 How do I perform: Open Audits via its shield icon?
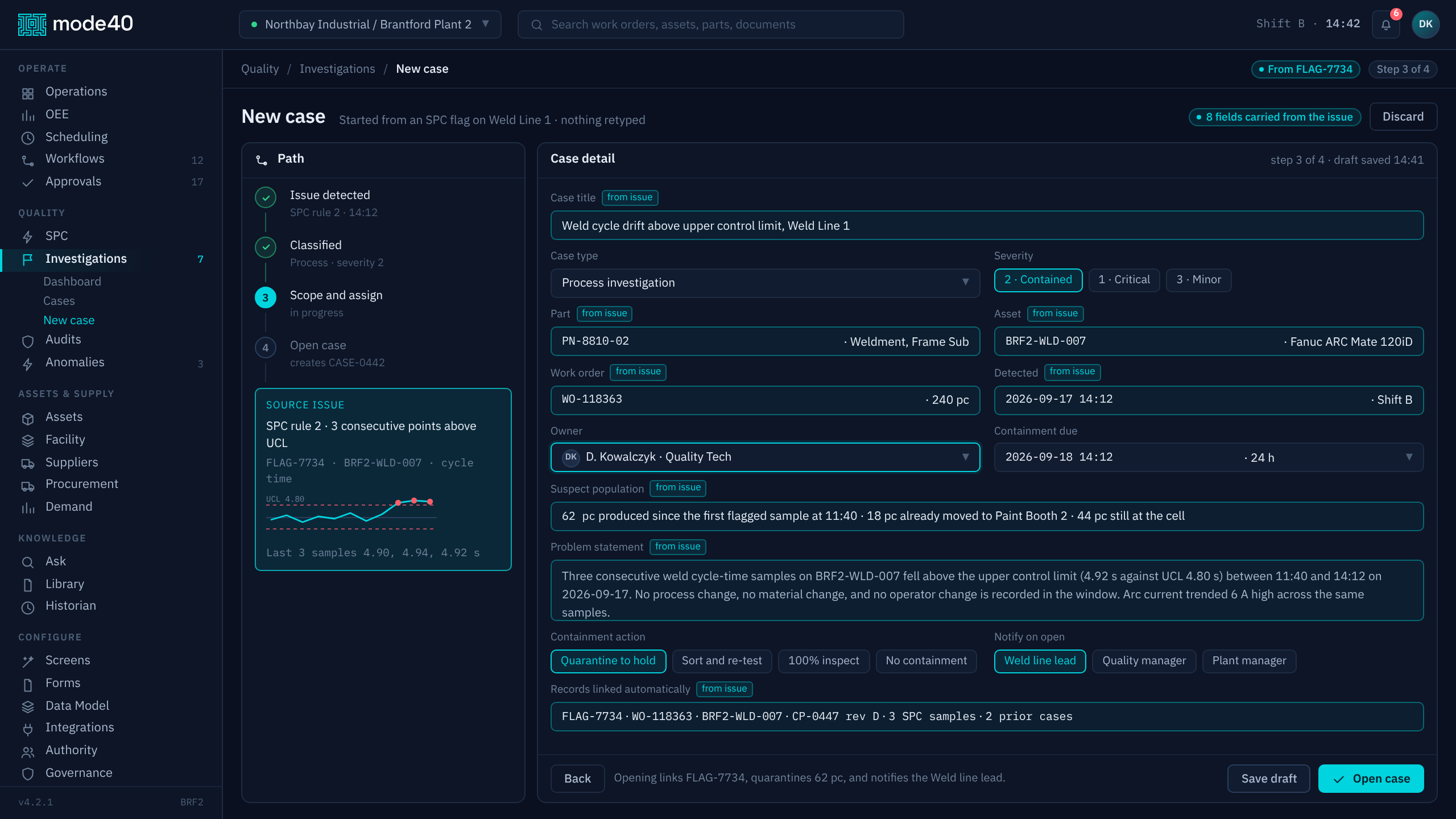pos(28,341)
